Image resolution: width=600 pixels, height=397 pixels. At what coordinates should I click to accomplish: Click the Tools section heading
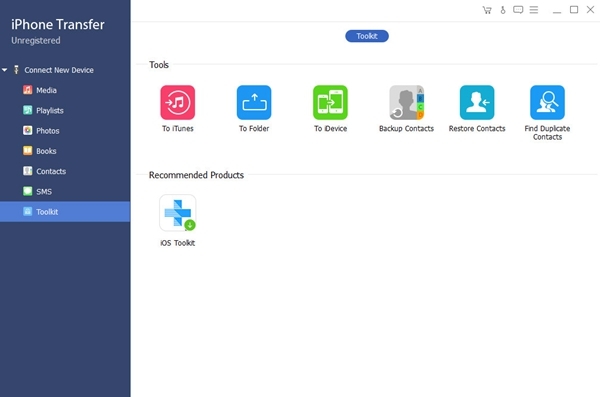coord(159,65)
